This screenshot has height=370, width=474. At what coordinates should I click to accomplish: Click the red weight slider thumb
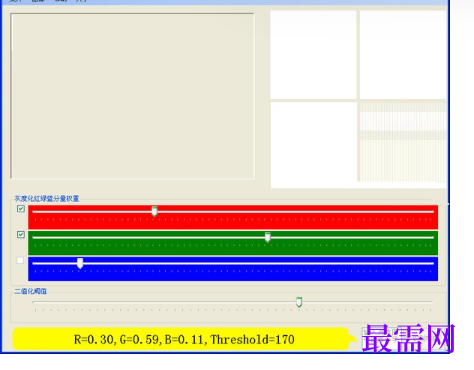pos(154,211)
